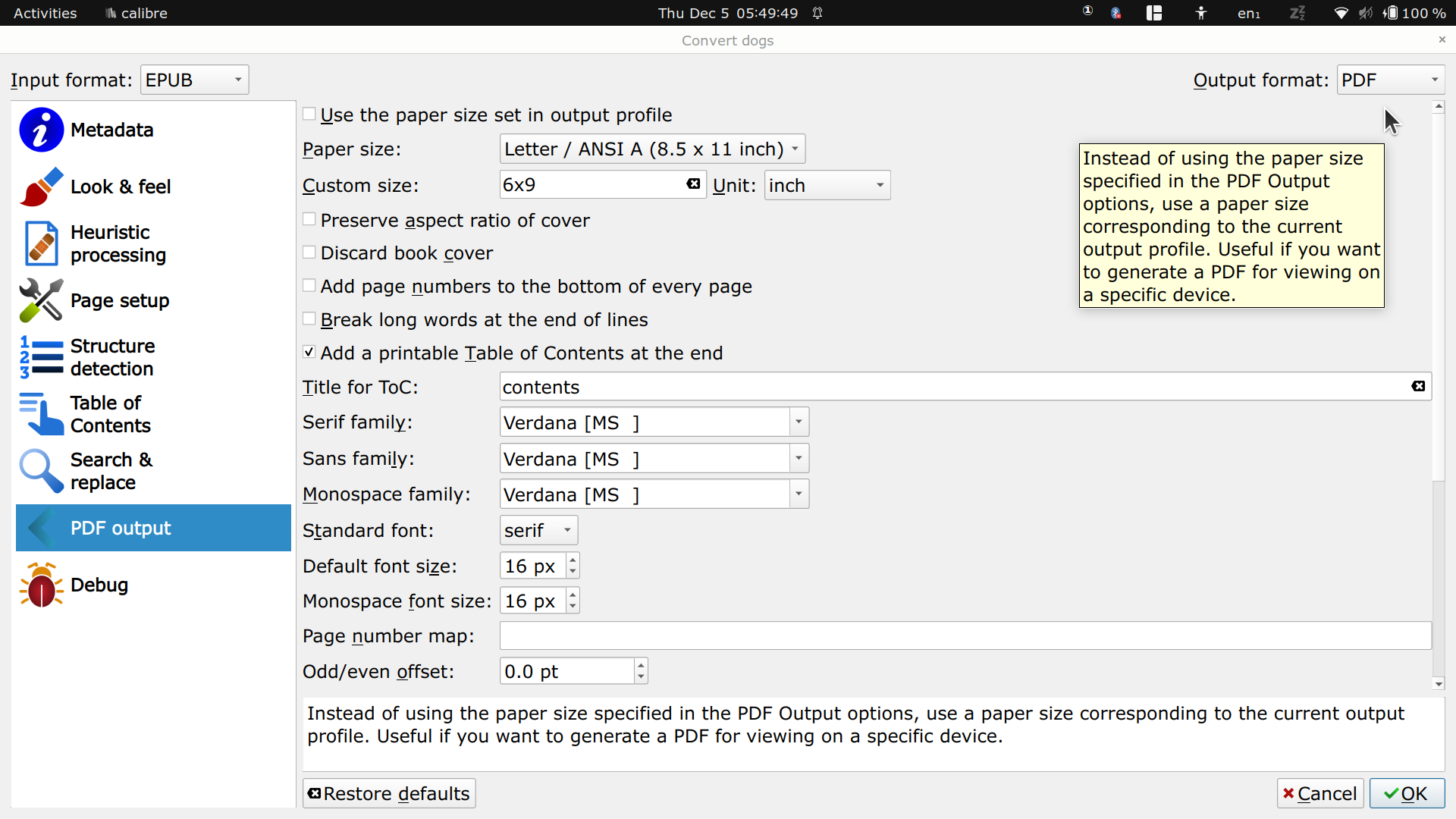
Task: Click the Page number map field
Action: [965, 636]
